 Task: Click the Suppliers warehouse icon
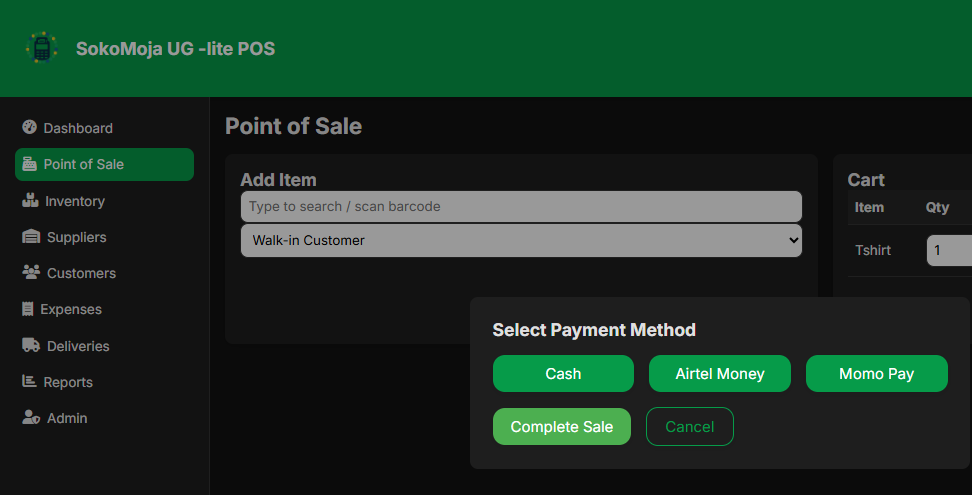pos(31,237)
